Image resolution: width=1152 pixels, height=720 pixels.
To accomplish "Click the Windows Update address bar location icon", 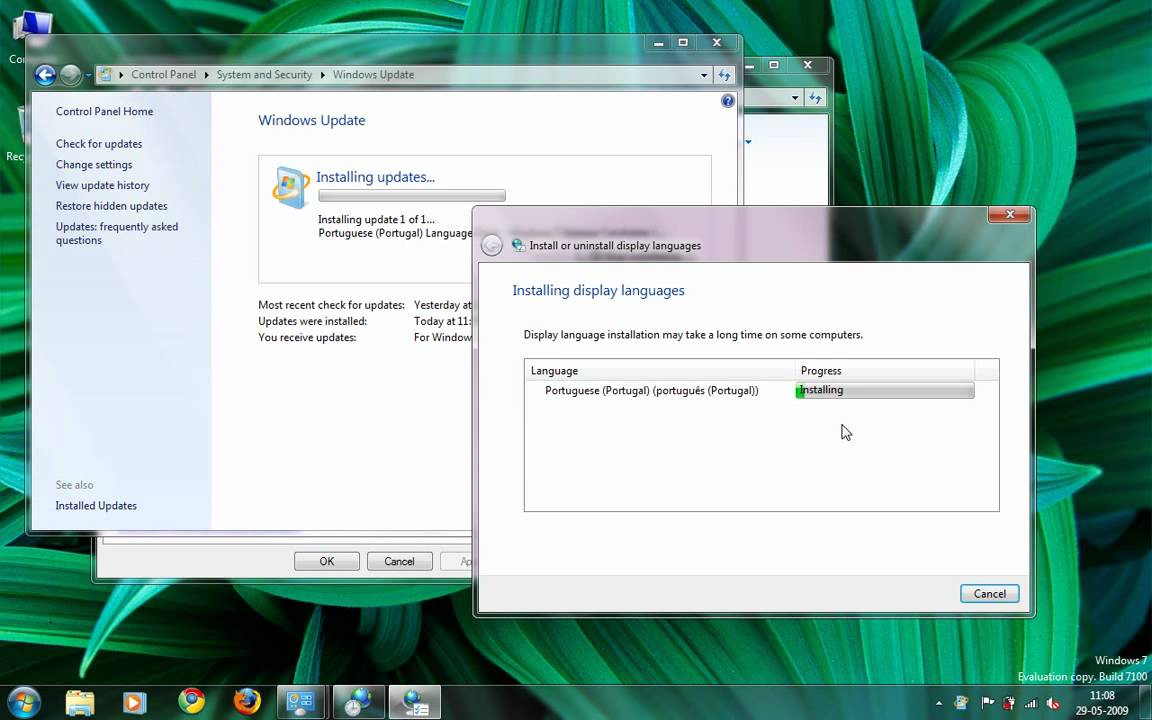I will coord(105,74).
